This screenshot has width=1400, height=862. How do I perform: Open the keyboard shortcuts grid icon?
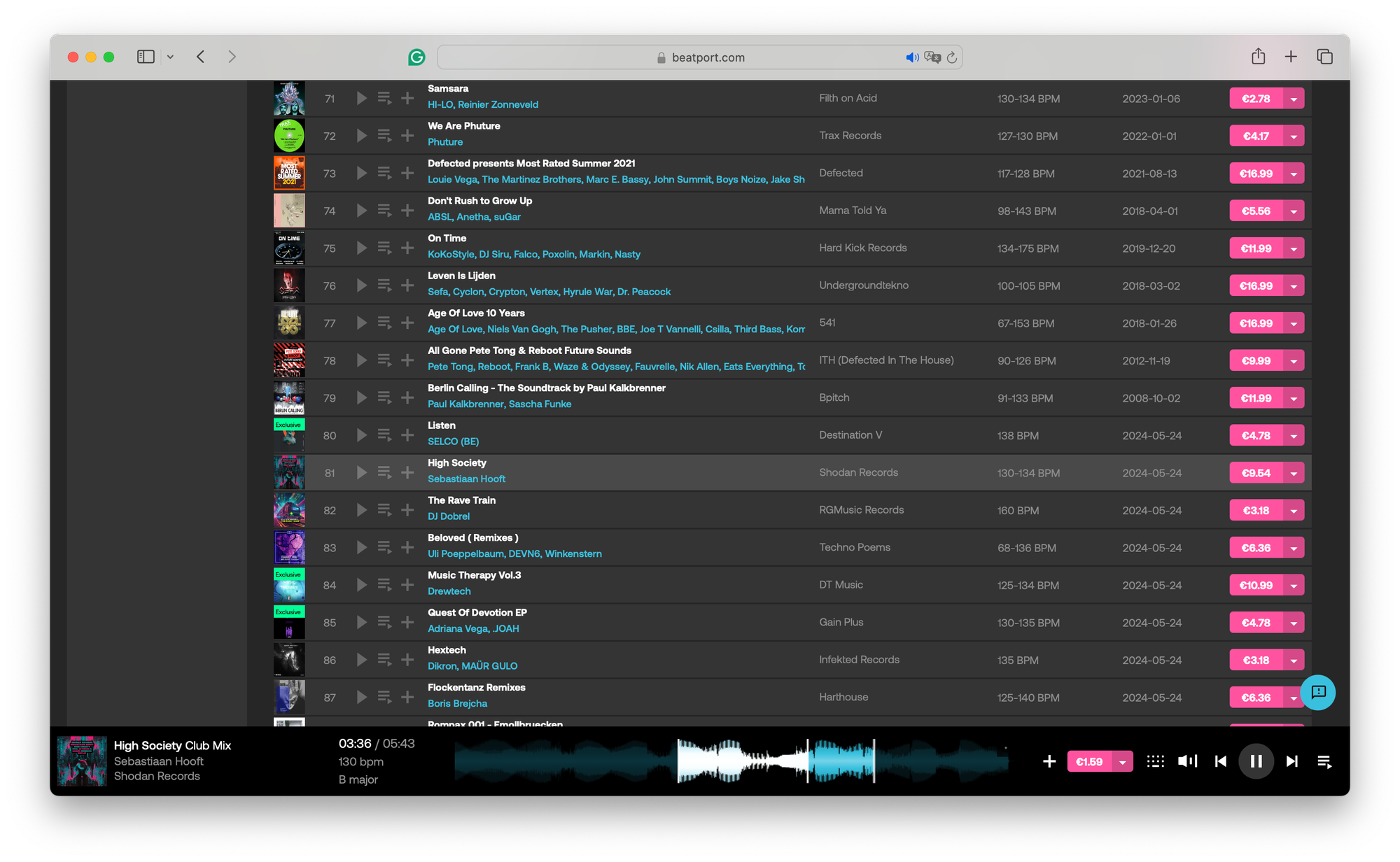(x=1155, y=761)
